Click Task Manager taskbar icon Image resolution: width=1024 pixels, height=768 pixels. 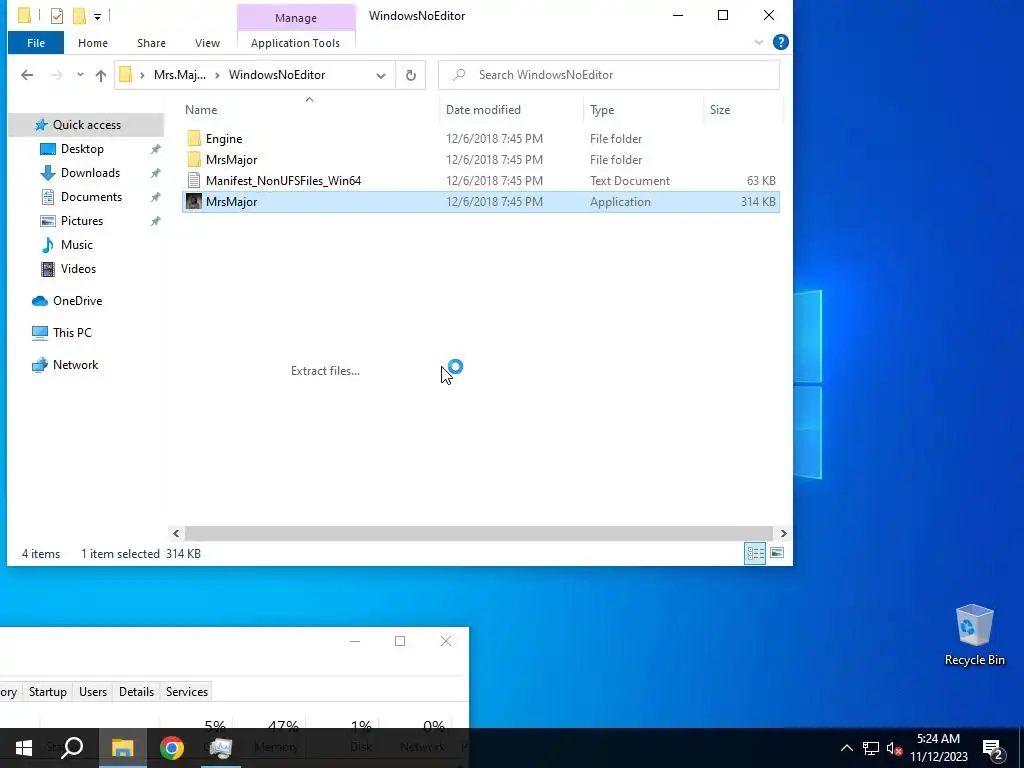221,748
